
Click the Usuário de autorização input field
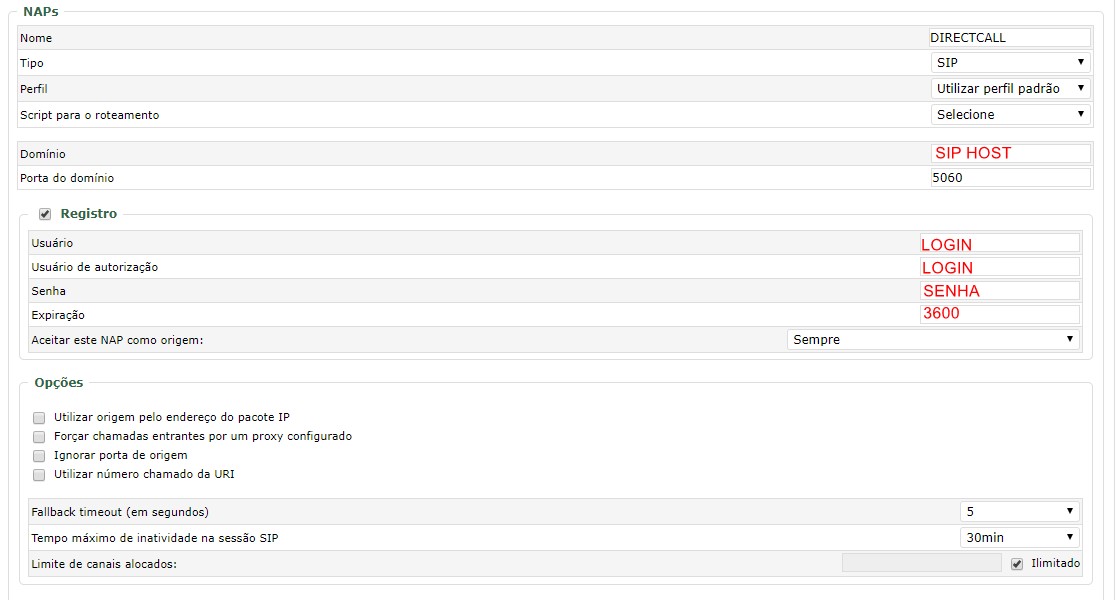coord(999,267)
